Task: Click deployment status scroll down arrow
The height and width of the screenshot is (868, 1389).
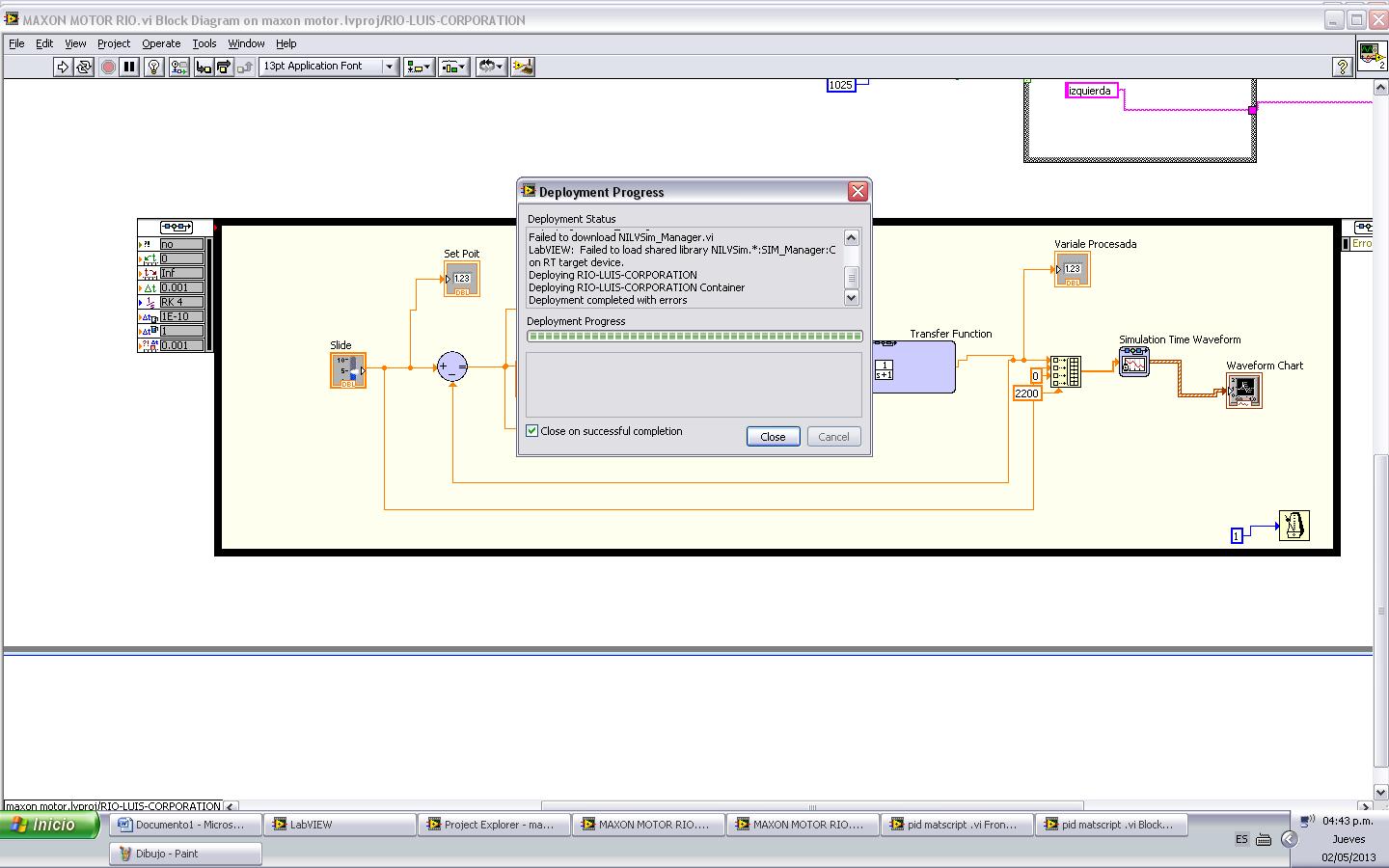Action: click(x=852, y=299)
